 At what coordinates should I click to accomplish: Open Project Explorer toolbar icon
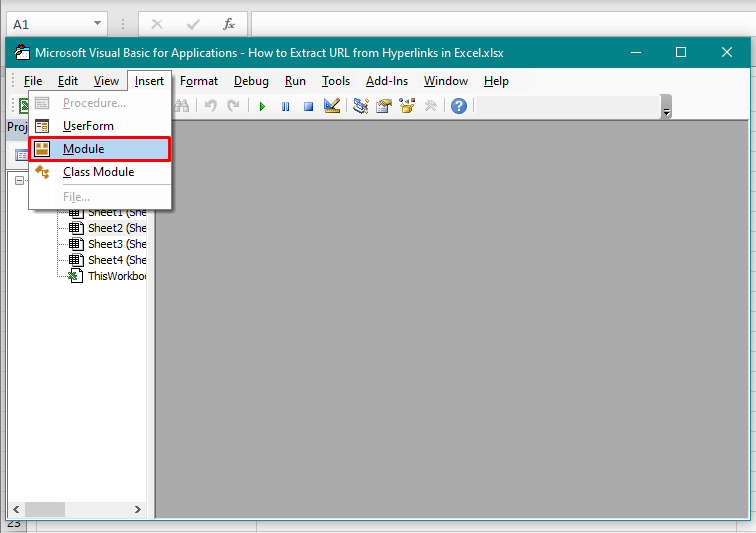[361, 106]
